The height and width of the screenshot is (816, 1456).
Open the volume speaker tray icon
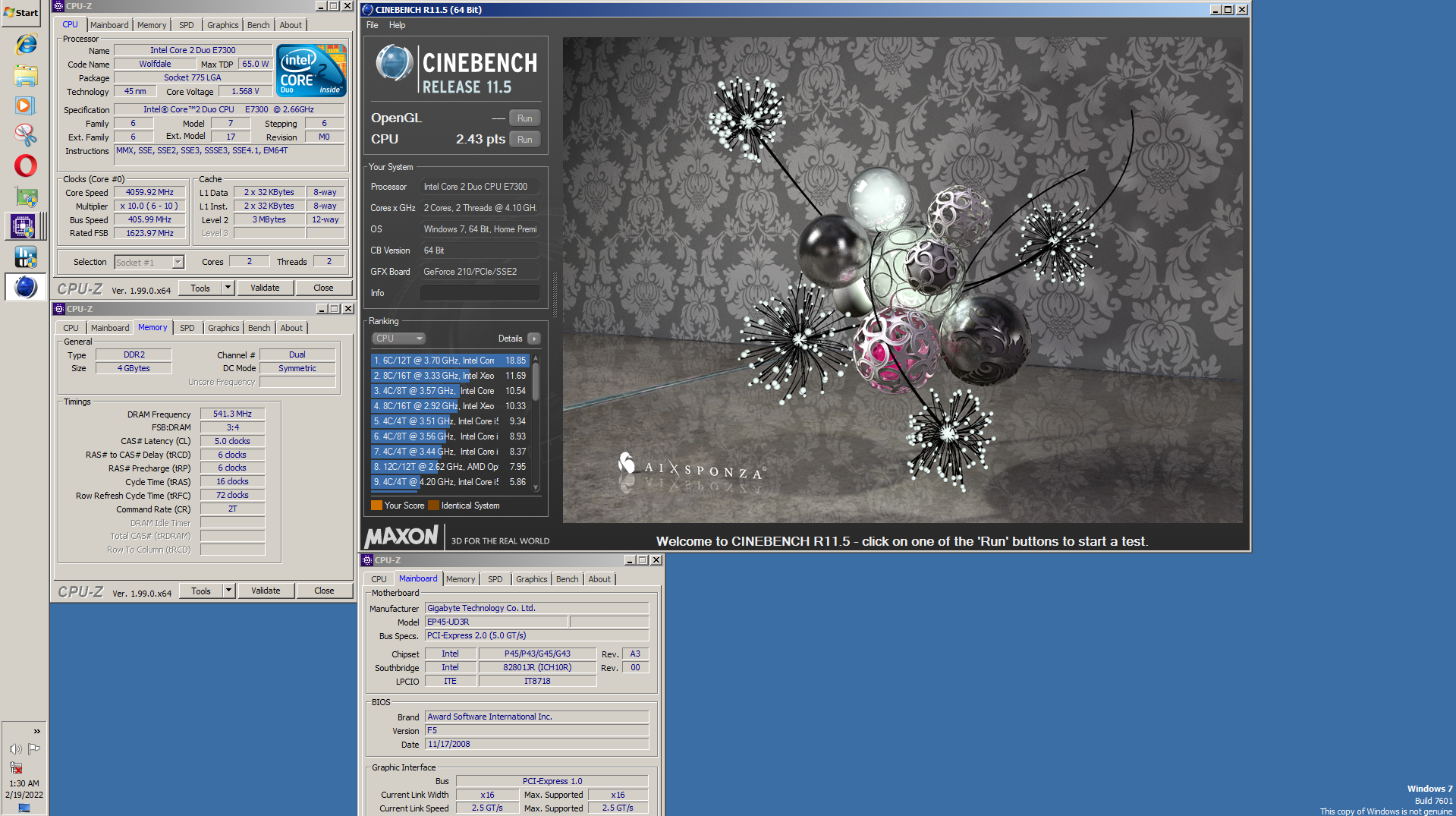tap(15, 749)
